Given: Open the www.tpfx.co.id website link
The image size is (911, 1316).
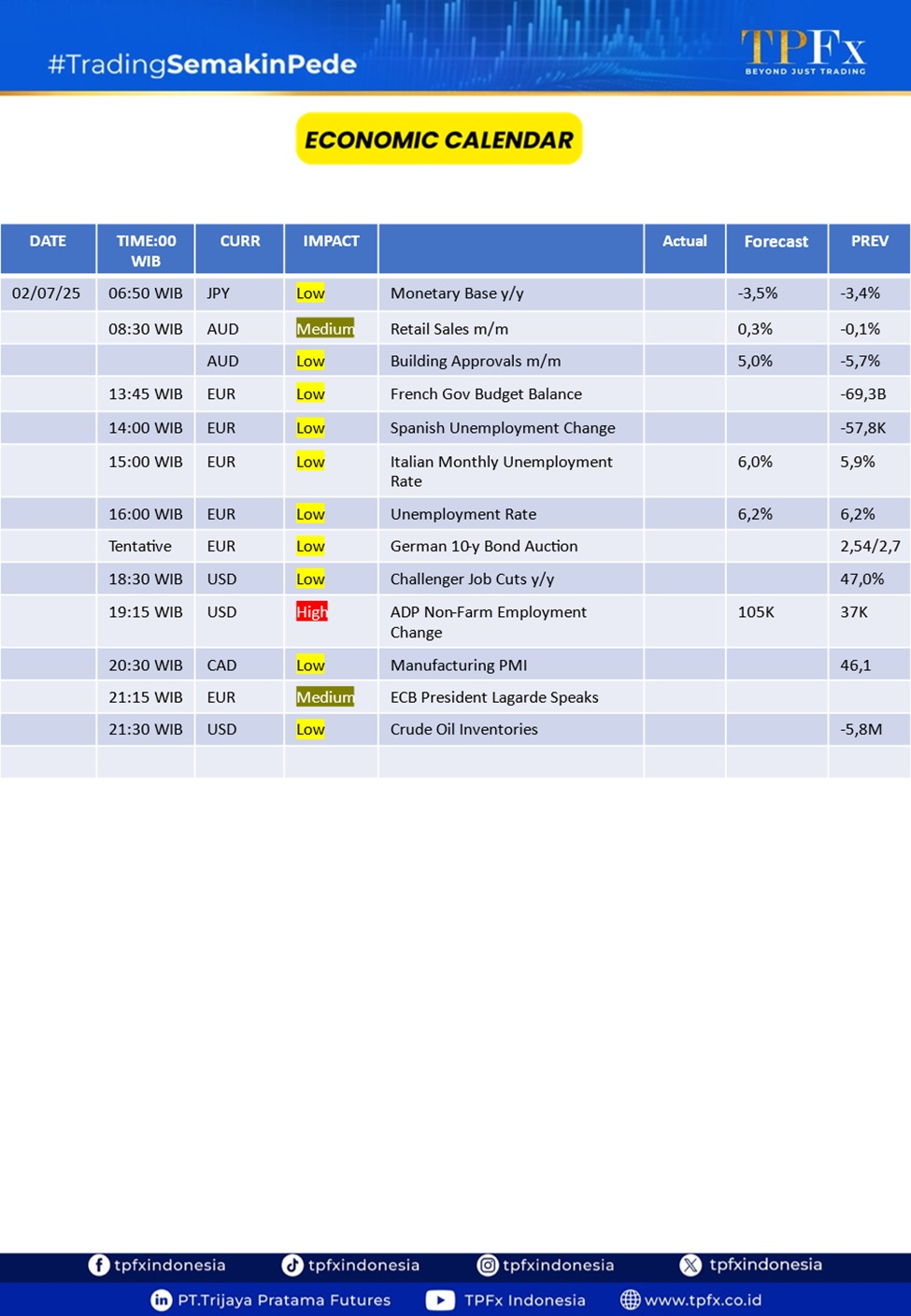Looking at the screenshot, I should (x=703, y=1300).
